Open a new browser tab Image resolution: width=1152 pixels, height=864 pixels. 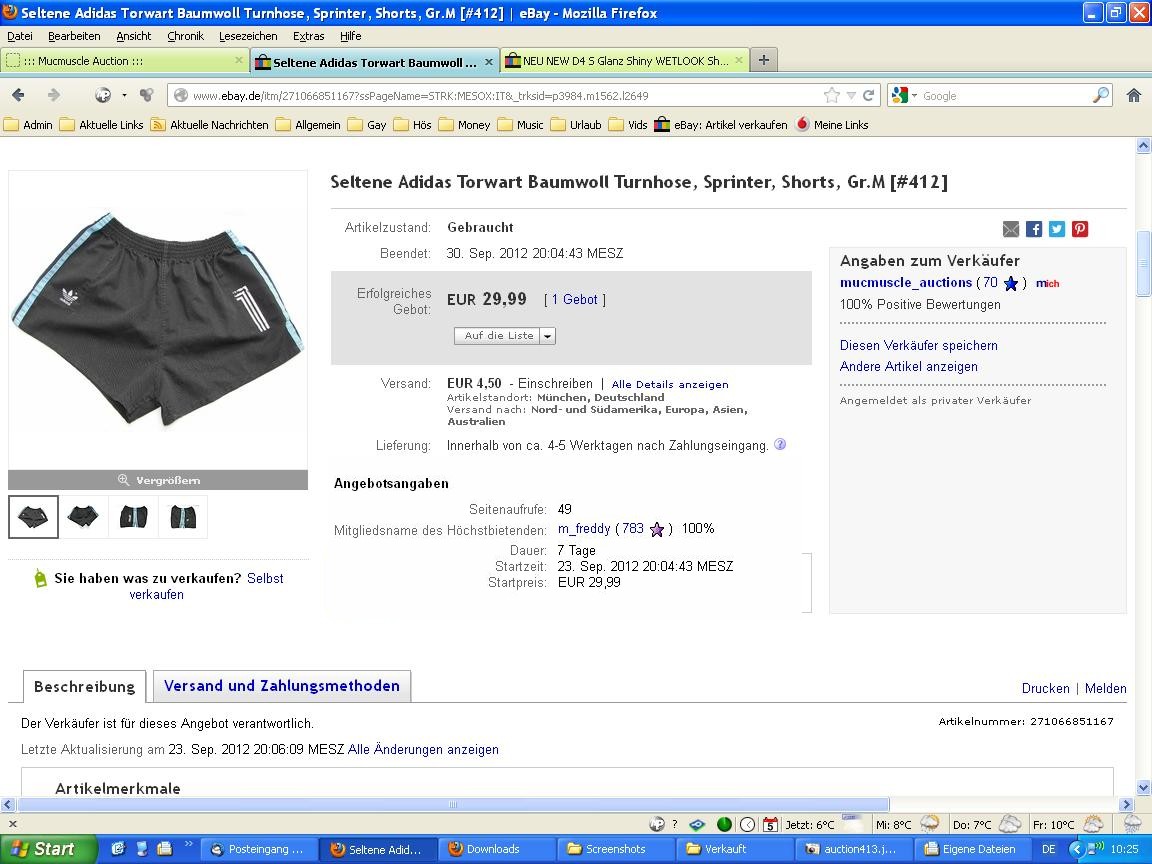pyautogui.click(x=763, y=60)
